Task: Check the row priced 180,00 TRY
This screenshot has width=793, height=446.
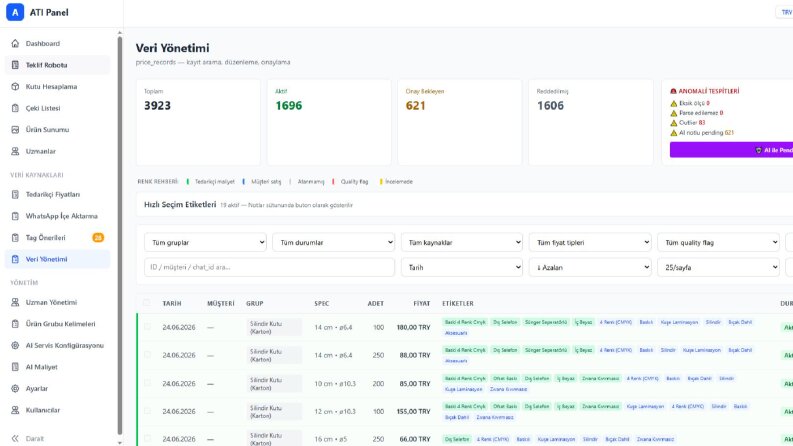Action: coord(147,327)
